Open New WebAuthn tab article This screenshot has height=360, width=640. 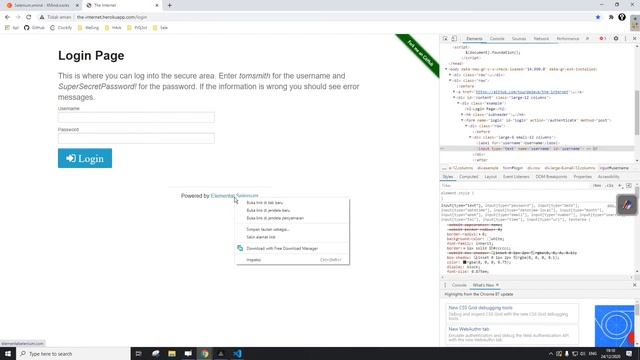point(469,329)
